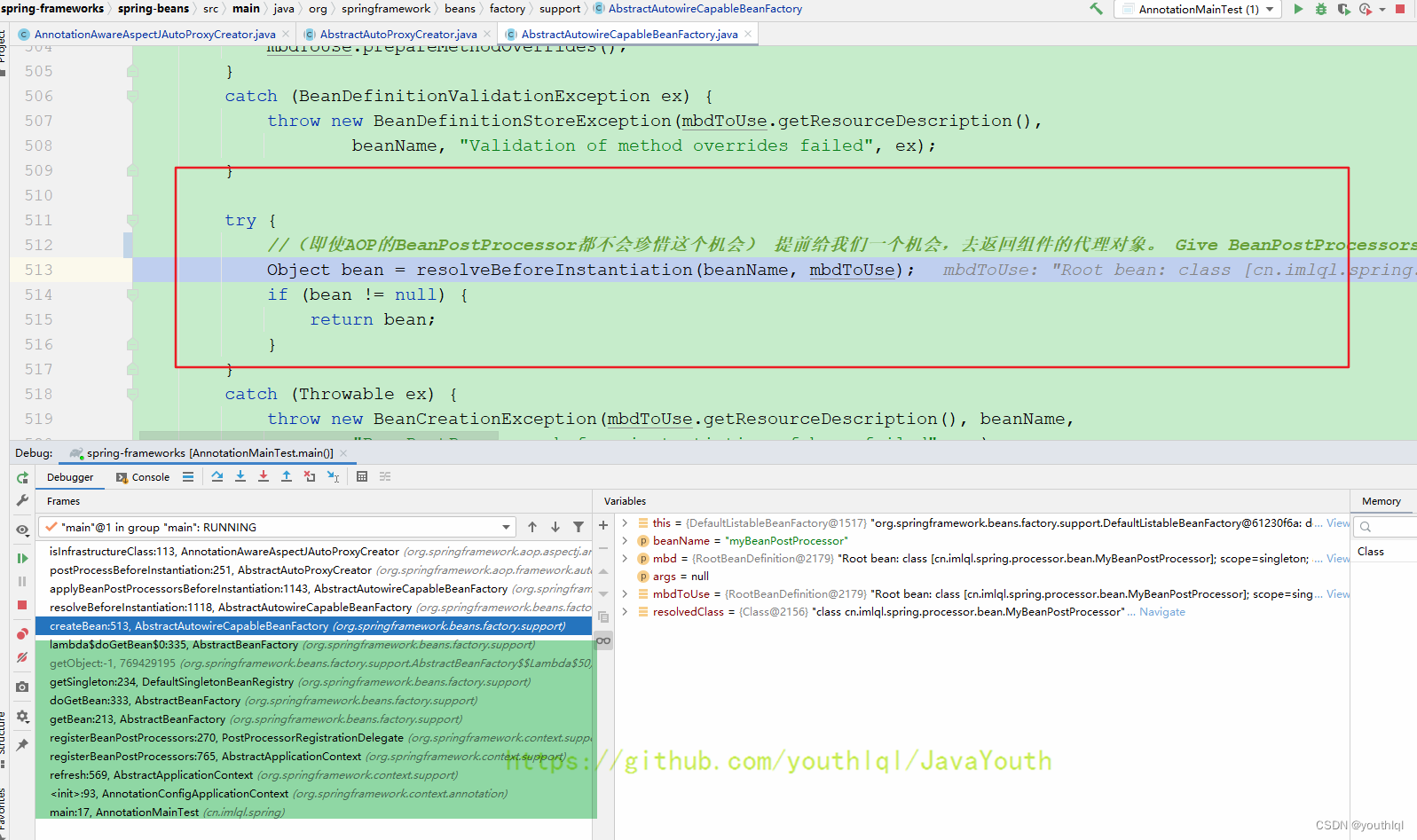This screenshot has height=840, width=1417.
Task: Click View link on 'this' variable row
Action: point(1338,523)
